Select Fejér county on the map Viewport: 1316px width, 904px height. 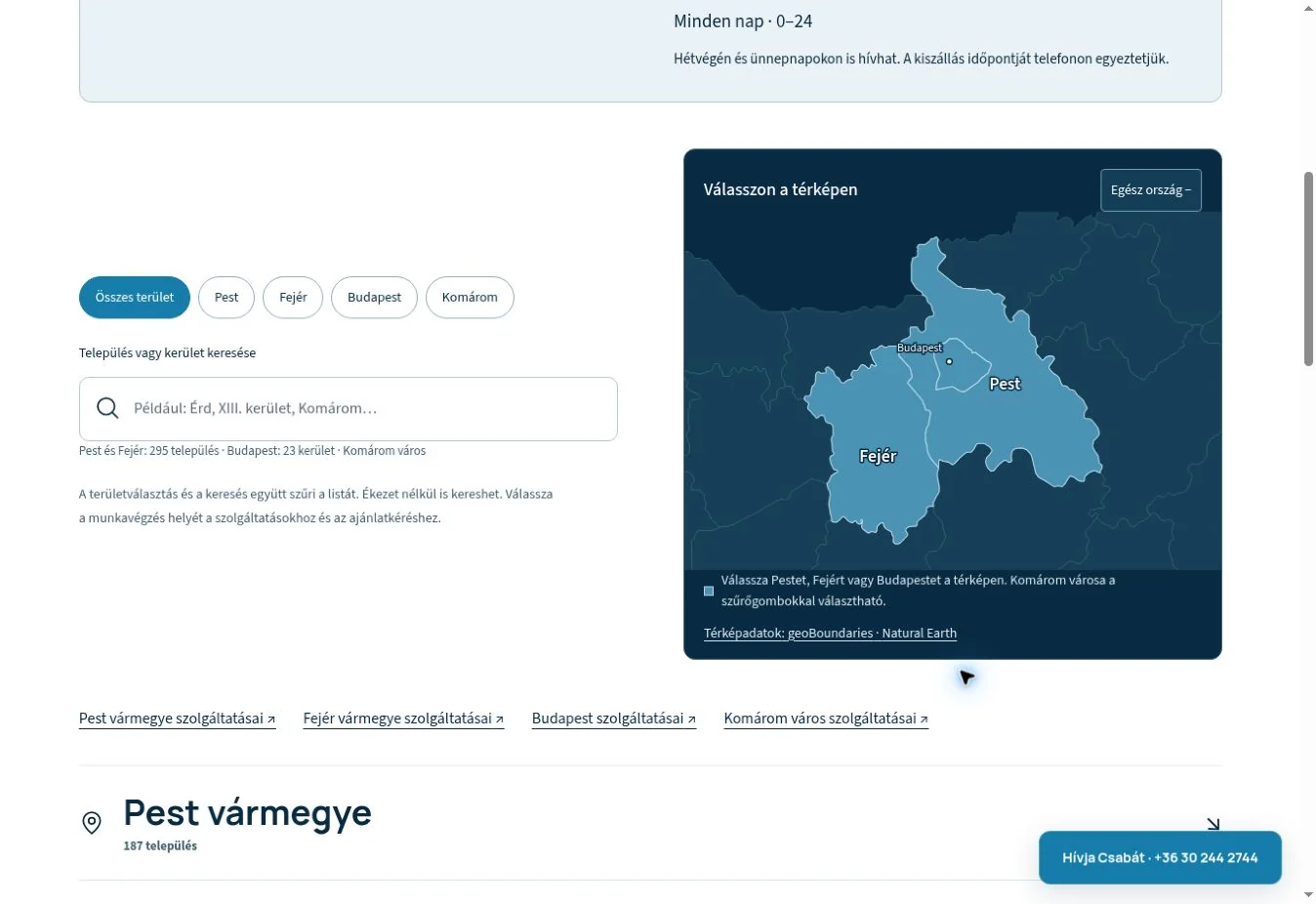click(x=877, y=456)
